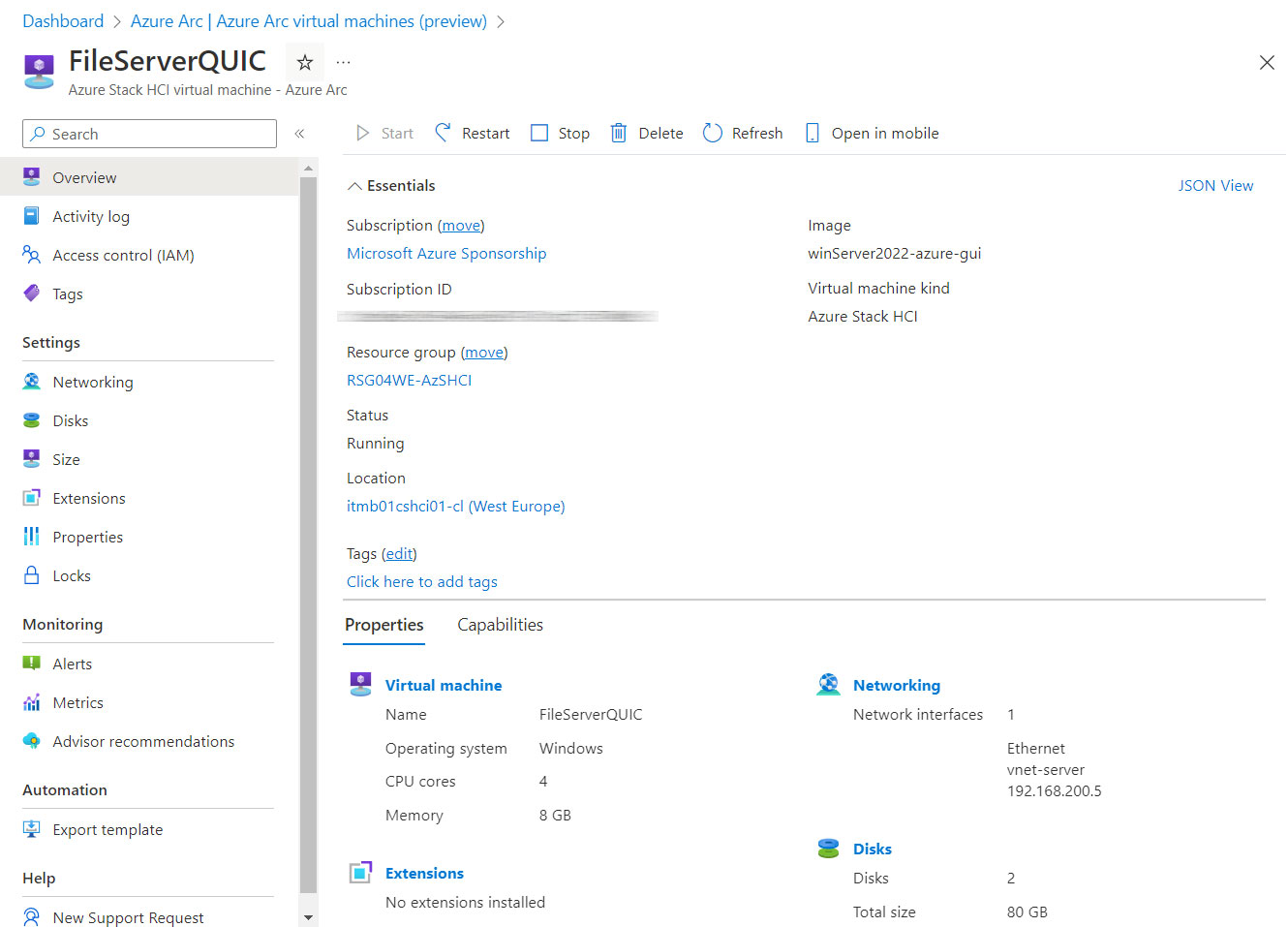The width and height of the screenshot is (1288, 927).
Task: Open the Disks blade in sidebar
Action: point(69,419)
